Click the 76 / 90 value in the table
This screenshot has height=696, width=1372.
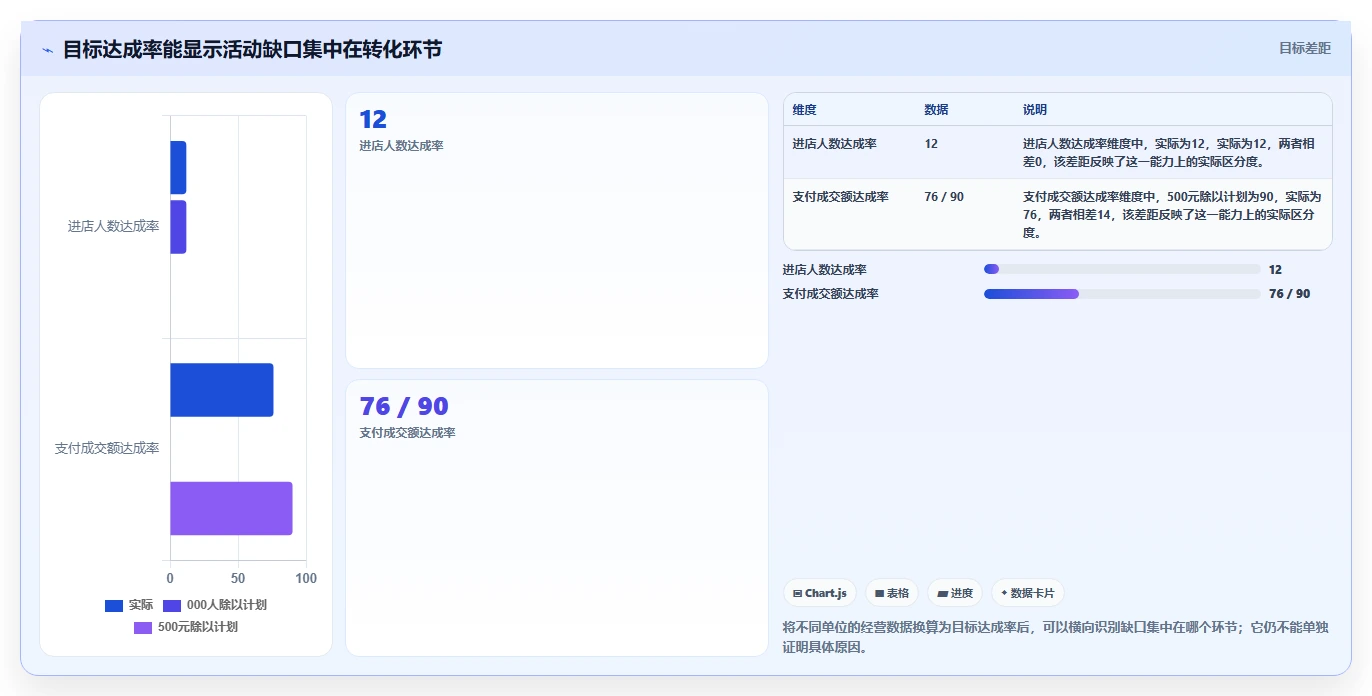[944, 196]
